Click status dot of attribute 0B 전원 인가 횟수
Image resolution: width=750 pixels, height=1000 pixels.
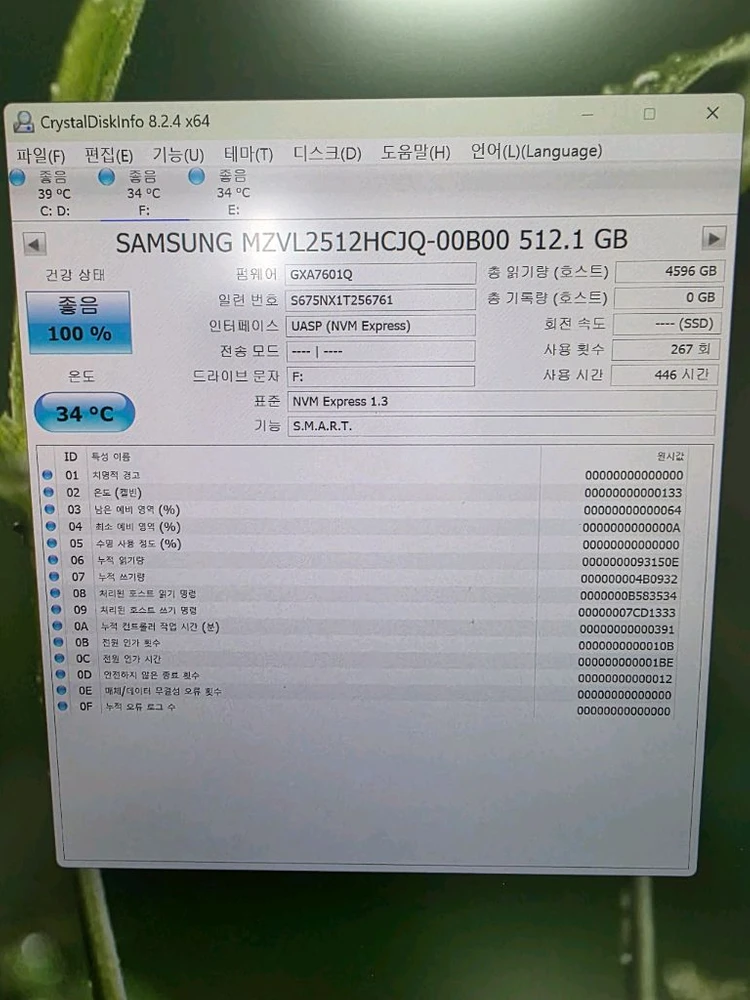coord(59,642)
